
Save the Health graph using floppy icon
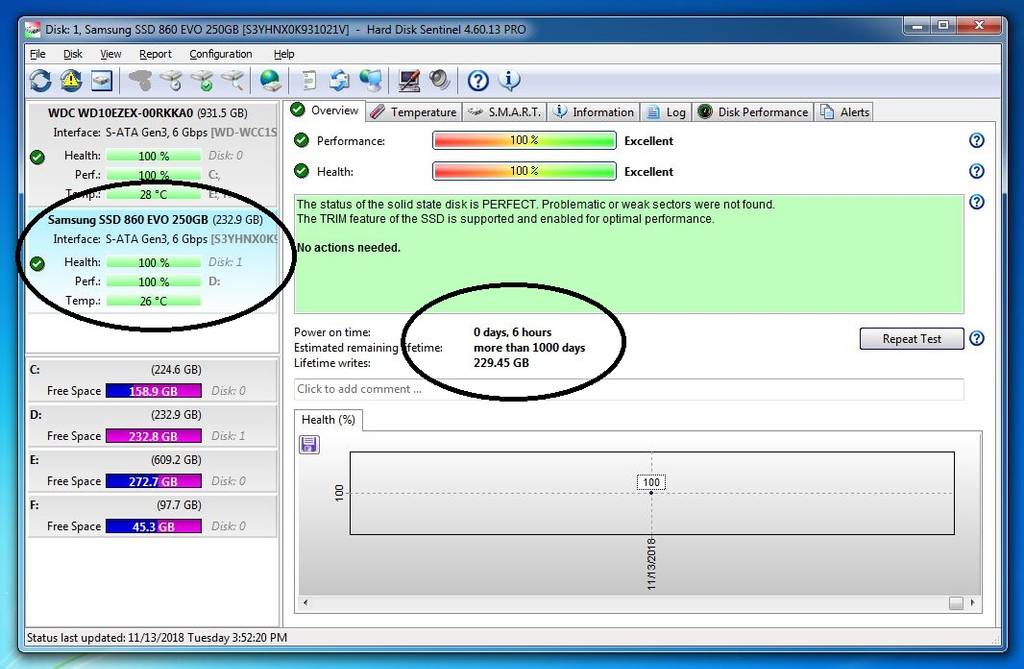(309, 445)
